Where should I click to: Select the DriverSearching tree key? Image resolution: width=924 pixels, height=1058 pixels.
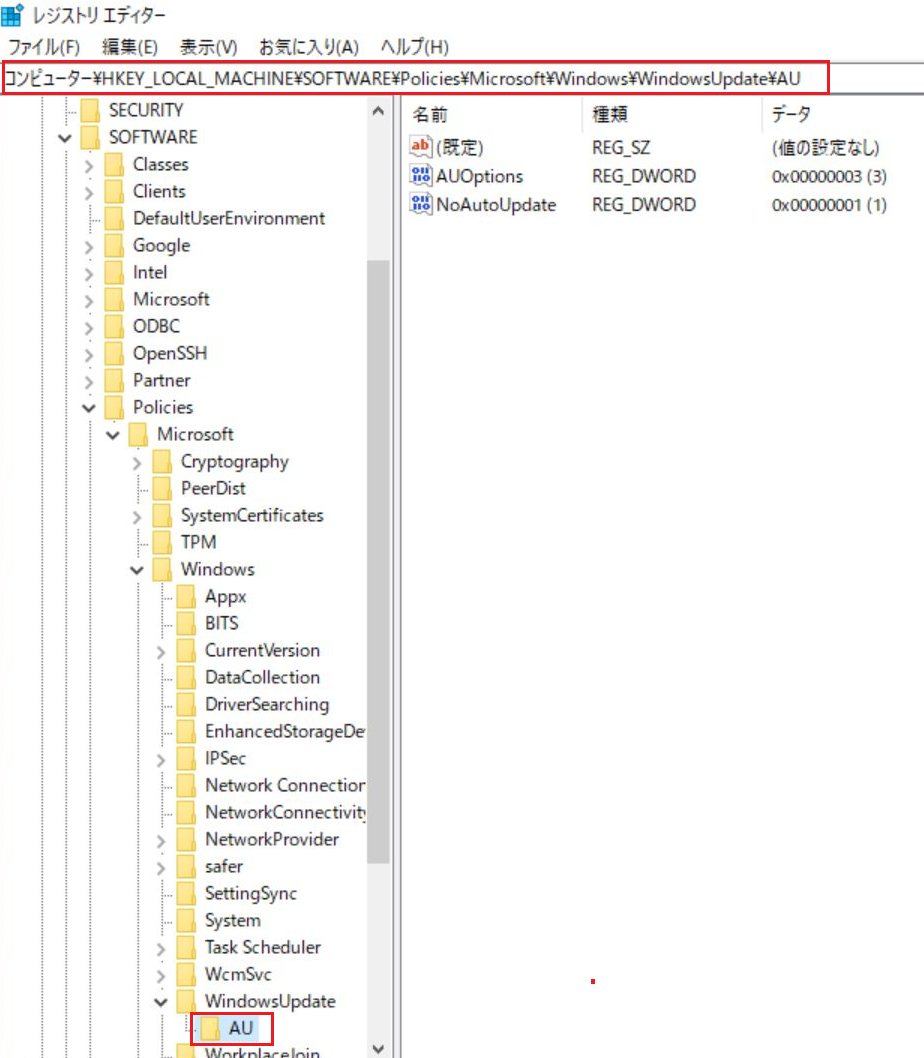pos(267,704)
